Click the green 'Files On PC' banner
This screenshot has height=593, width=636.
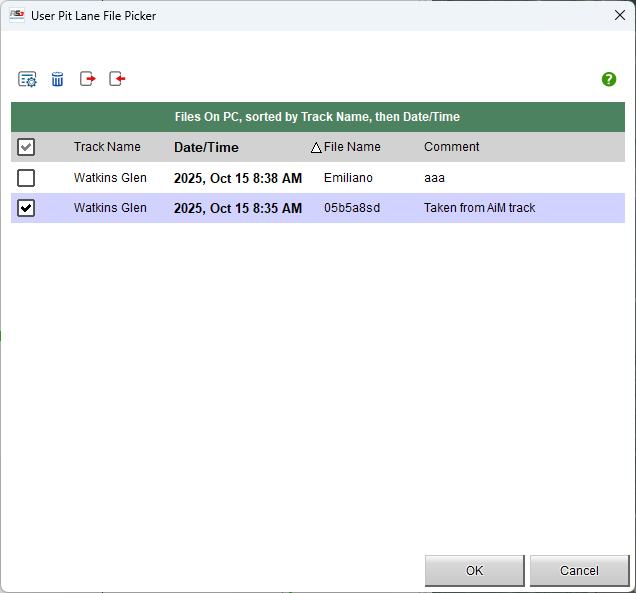[317, 117]
